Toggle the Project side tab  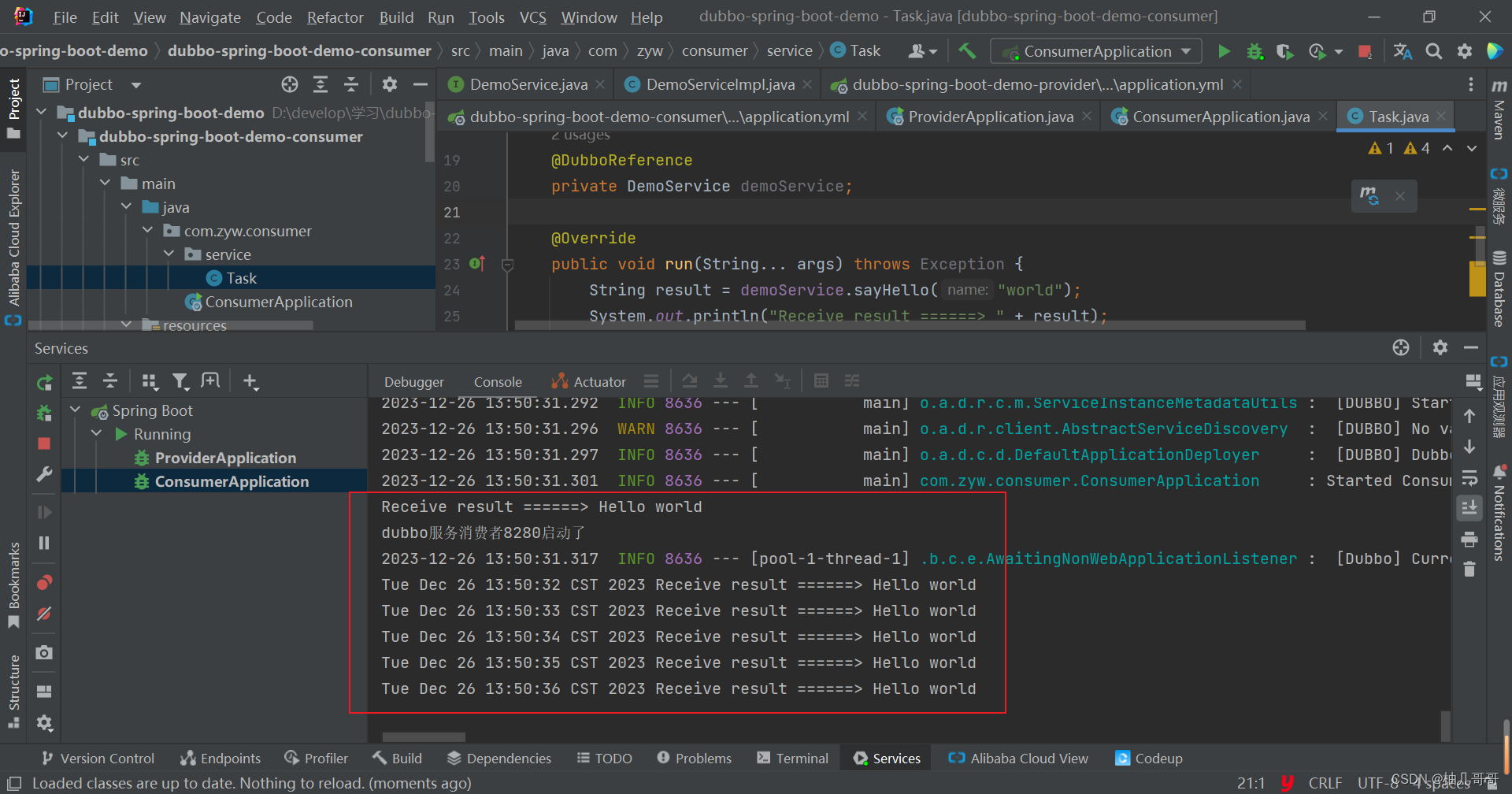[13, 108]
